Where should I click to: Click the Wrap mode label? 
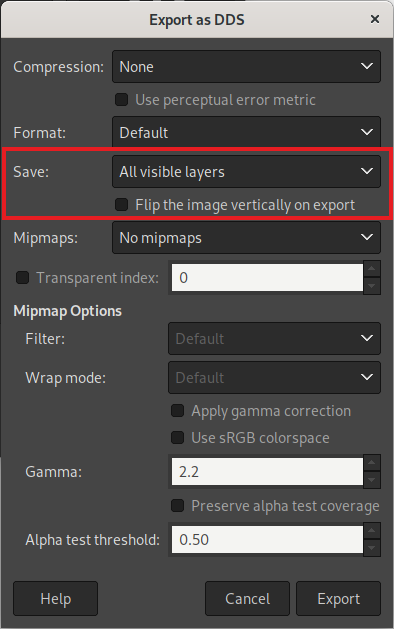pos(66,378)
